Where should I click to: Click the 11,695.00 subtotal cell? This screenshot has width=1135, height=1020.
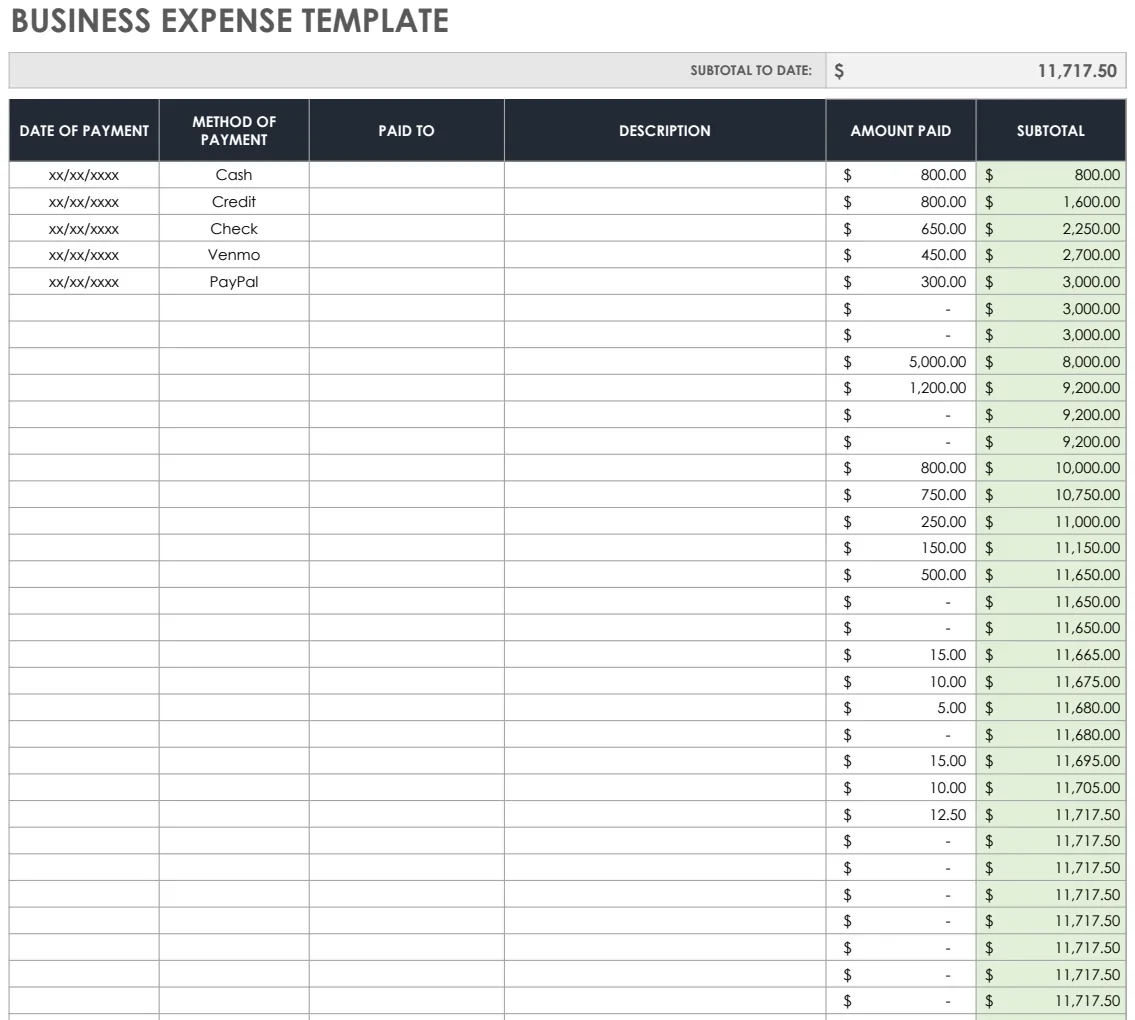click(x=1050, y=761)
